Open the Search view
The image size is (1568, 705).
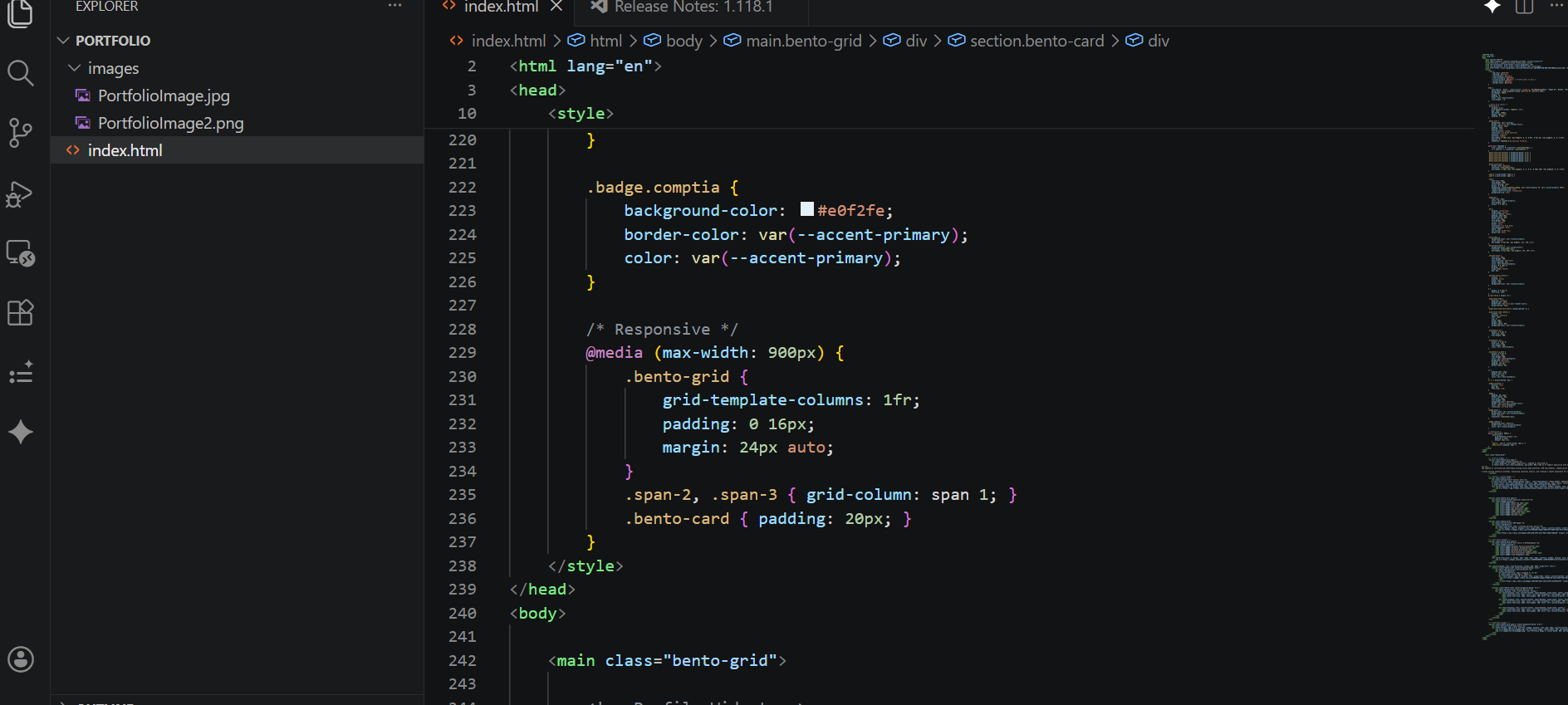(x=20, y=73)
